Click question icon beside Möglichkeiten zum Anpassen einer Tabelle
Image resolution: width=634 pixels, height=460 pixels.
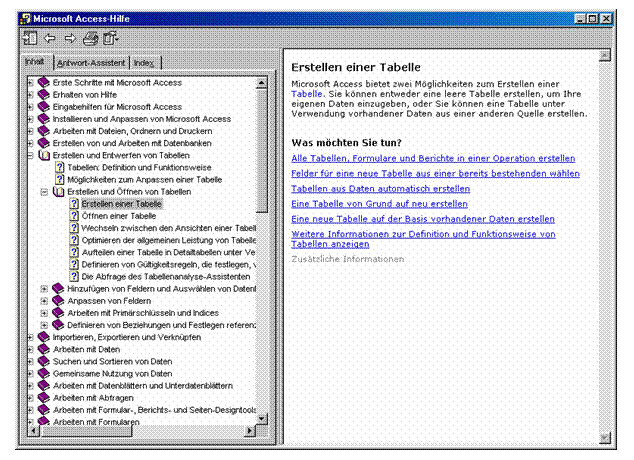59,179
